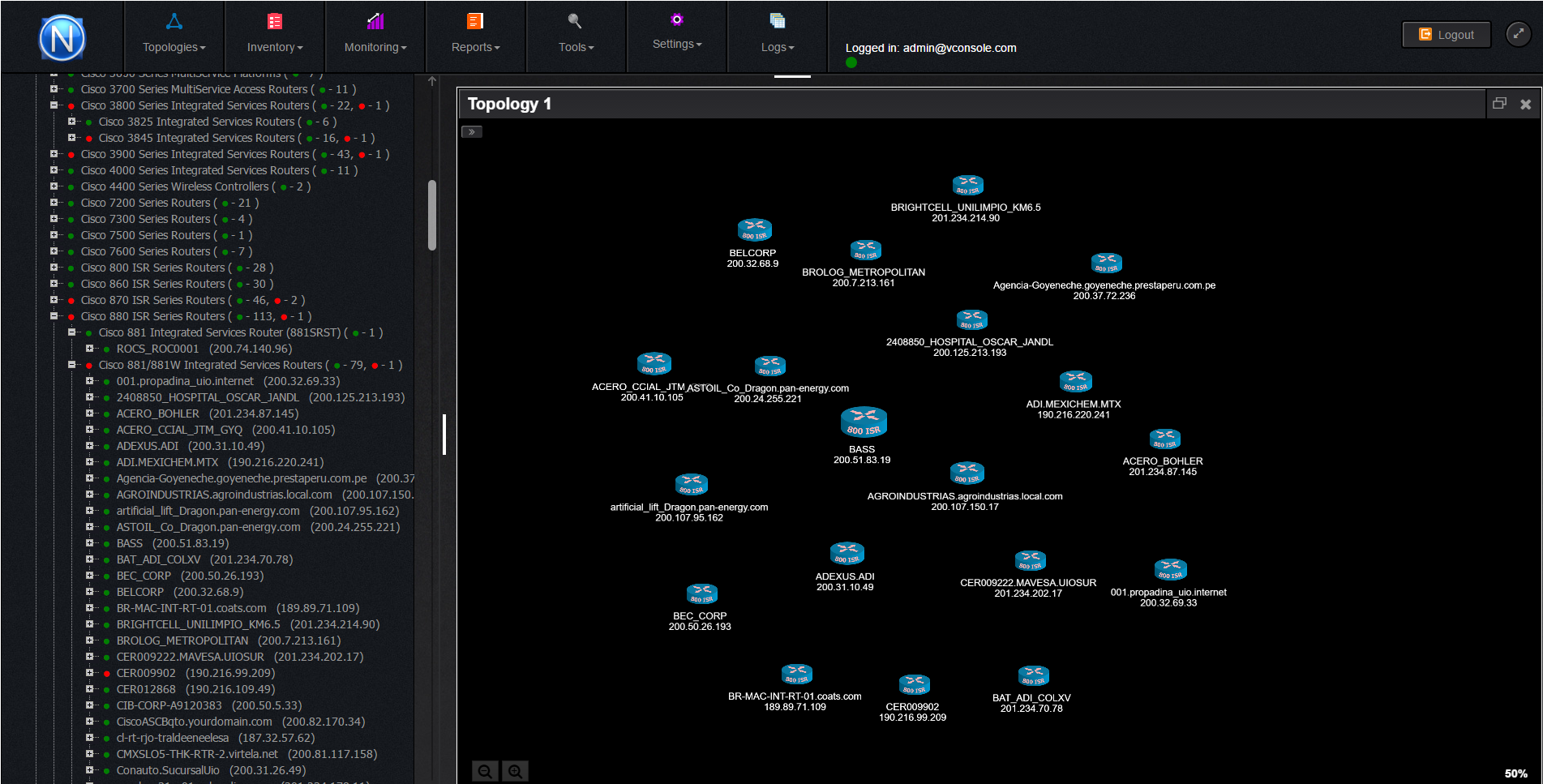Toggle fullscreen with the expand arrows icon

[1518, 34]
